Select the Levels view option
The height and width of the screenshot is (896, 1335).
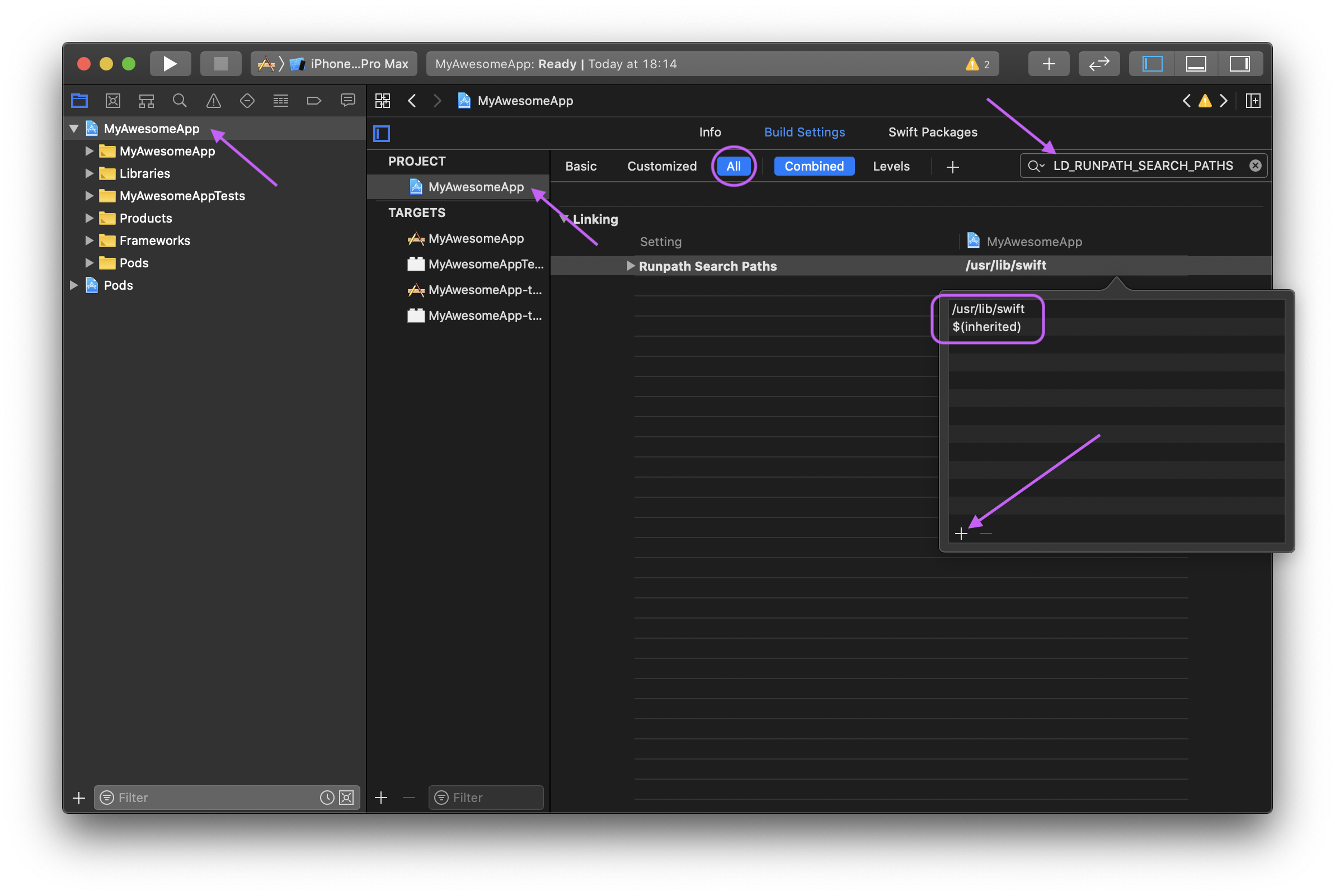[x=890, y=166]
